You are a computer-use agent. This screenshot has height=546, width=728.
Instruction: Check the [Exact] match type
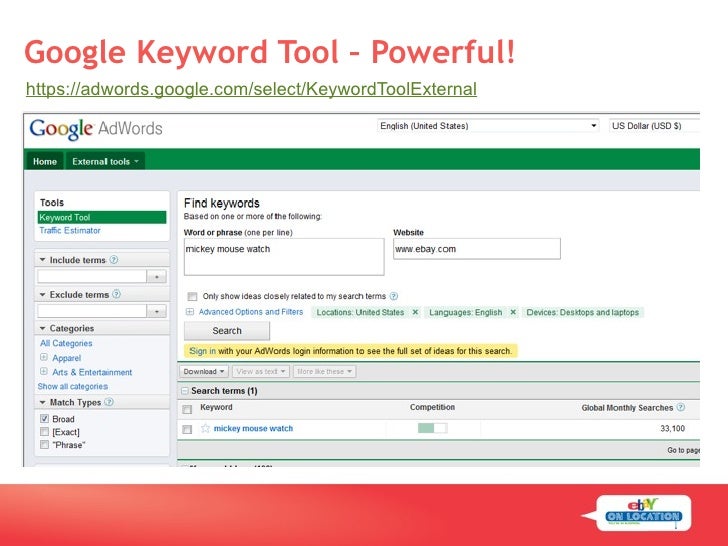pos(45,432)
